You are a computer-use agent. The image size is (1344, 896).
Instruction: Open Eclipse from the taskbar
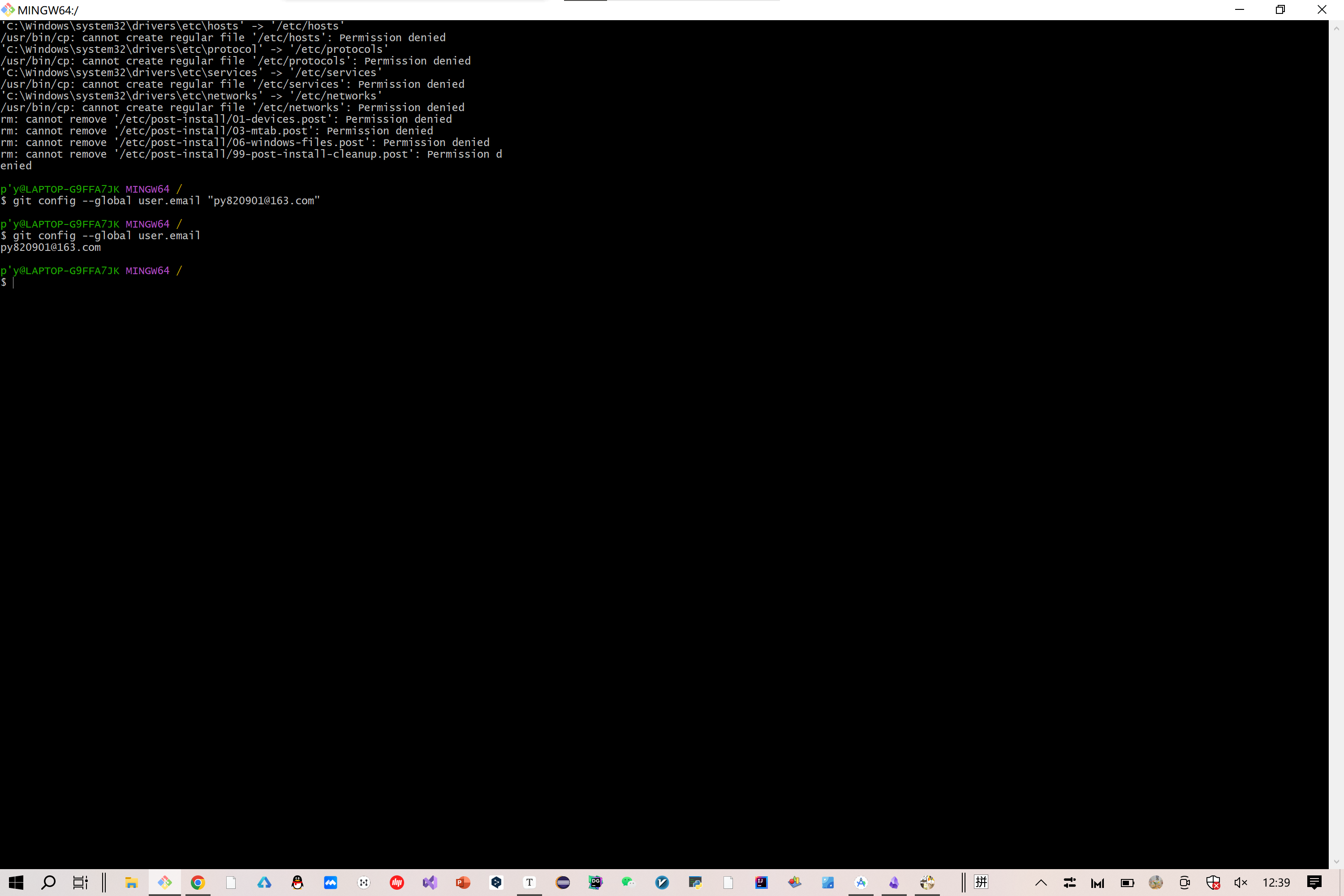pos(562,882)
